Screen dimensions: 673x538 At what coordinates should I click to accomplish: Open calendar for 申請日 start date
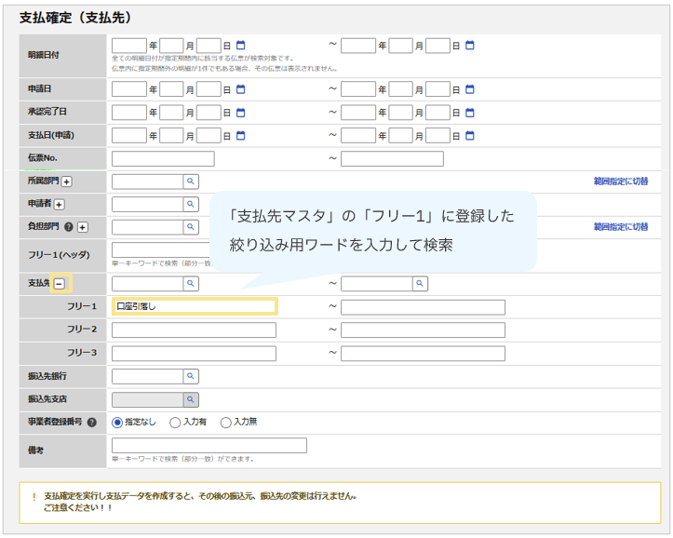[241, 89]
